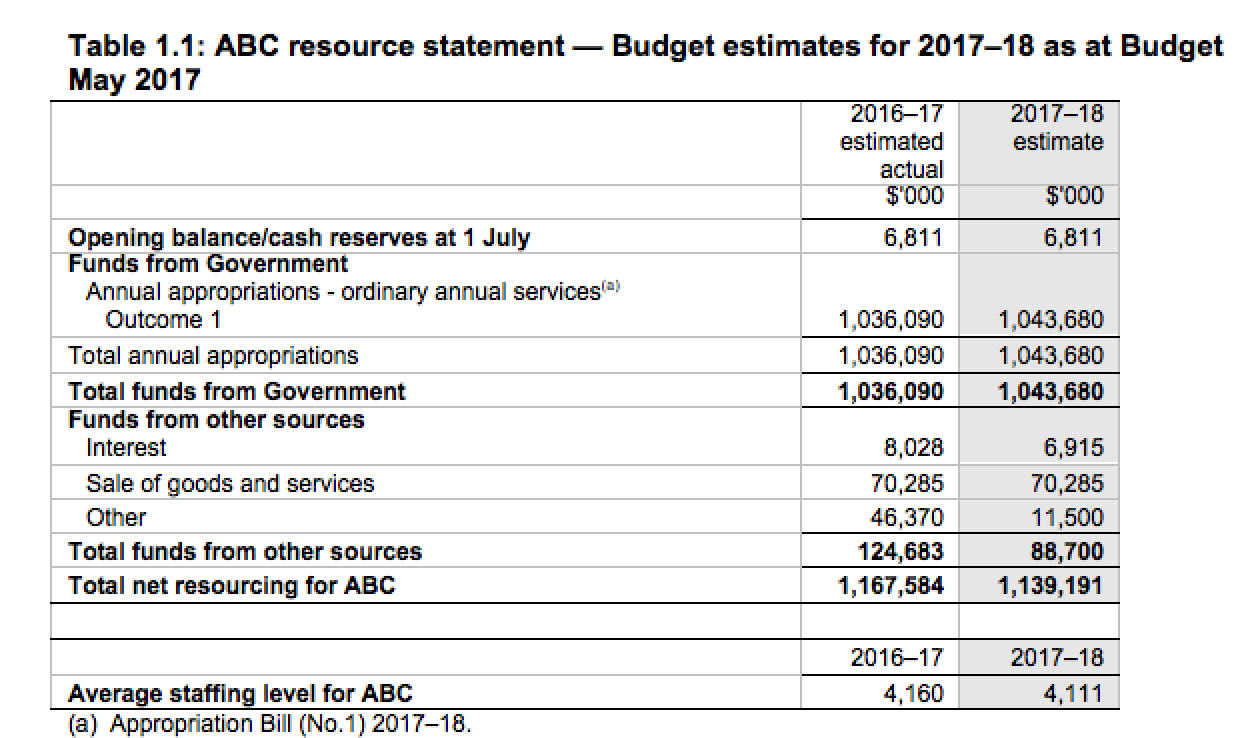Click the Interest value 8,028
The height and width of the screenshot is (738, 1250).
(915, 448)
